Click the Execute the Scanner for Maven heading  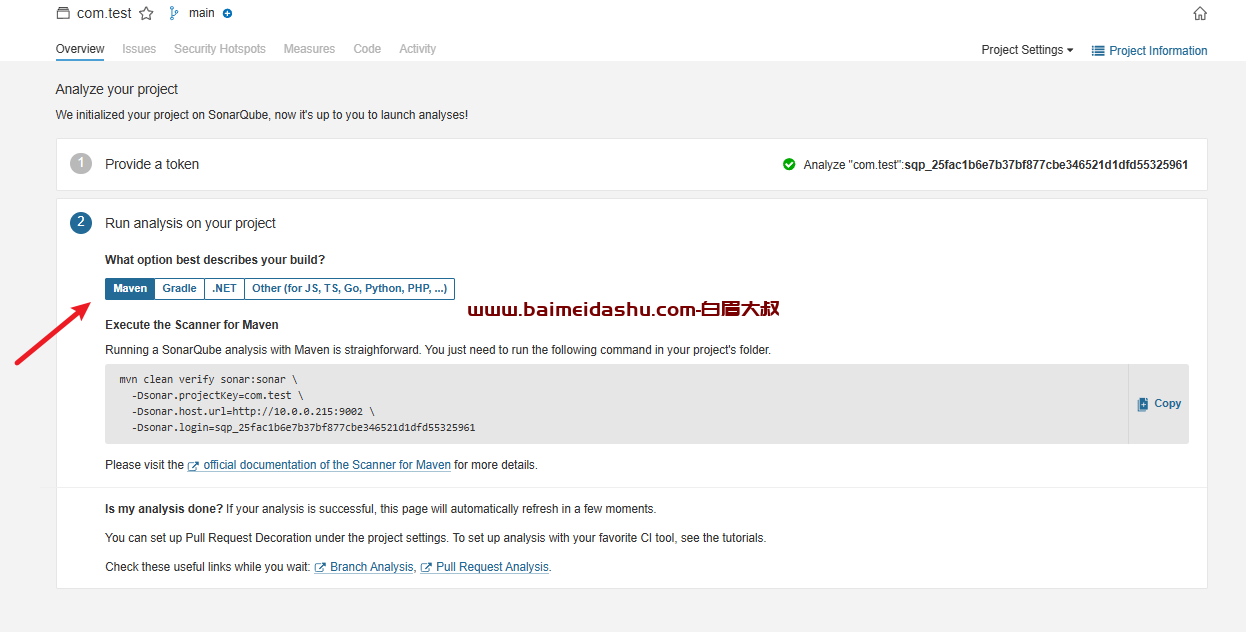click(192, 325)
